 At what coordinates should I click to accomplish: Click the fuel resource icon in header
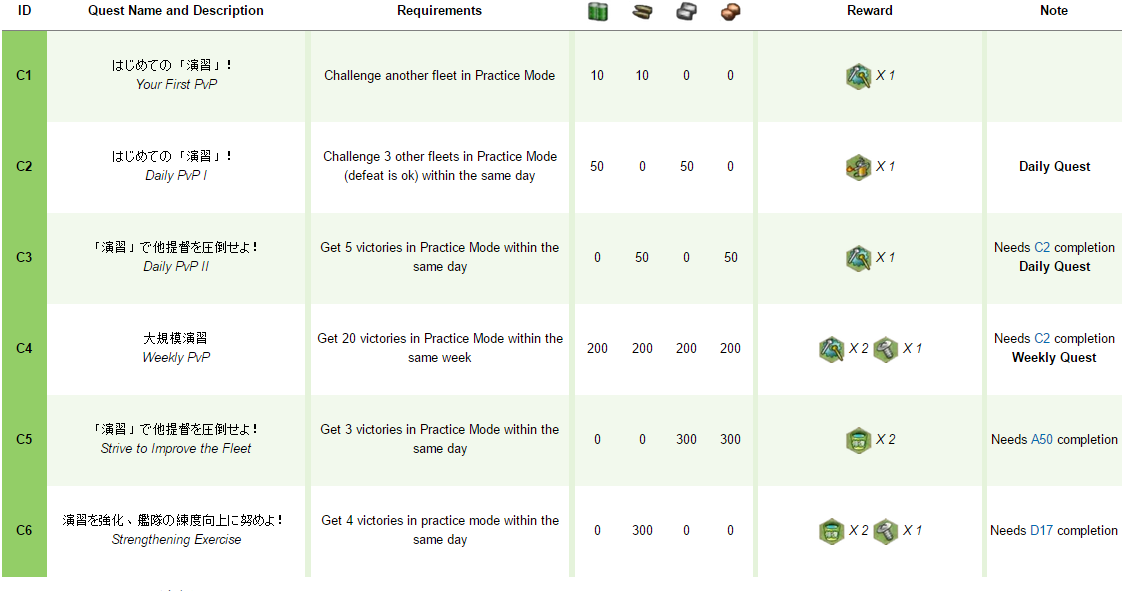tap(597, 11)
